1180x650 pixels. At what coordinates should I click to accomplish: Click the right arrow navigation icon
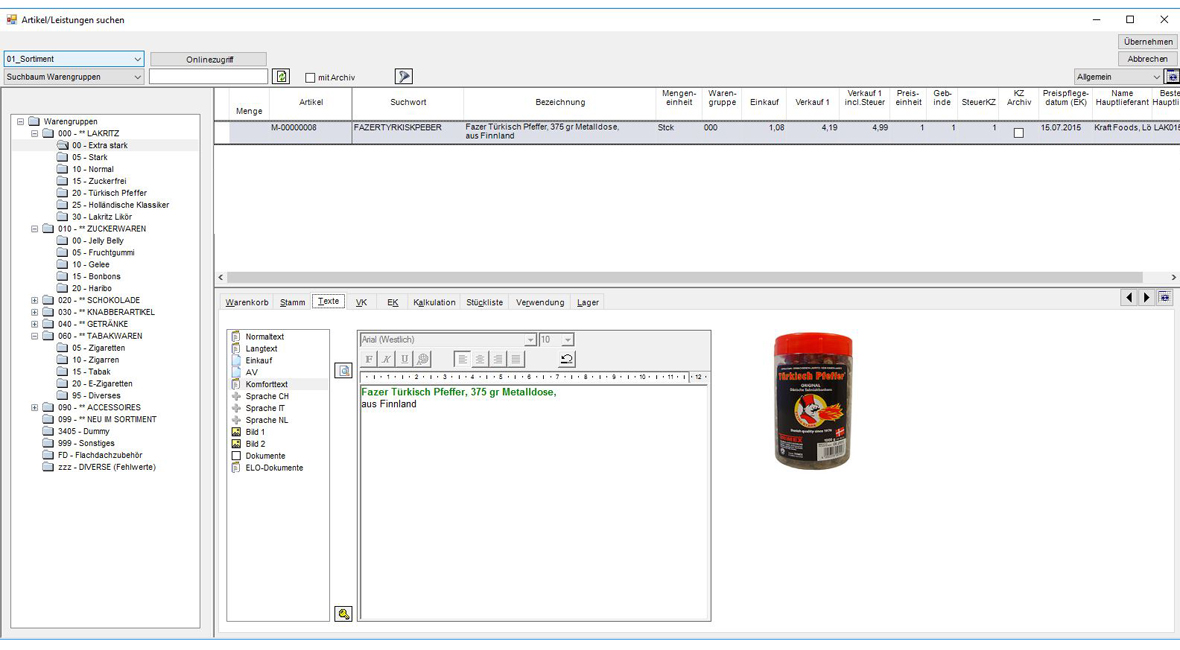[1147, 298]
